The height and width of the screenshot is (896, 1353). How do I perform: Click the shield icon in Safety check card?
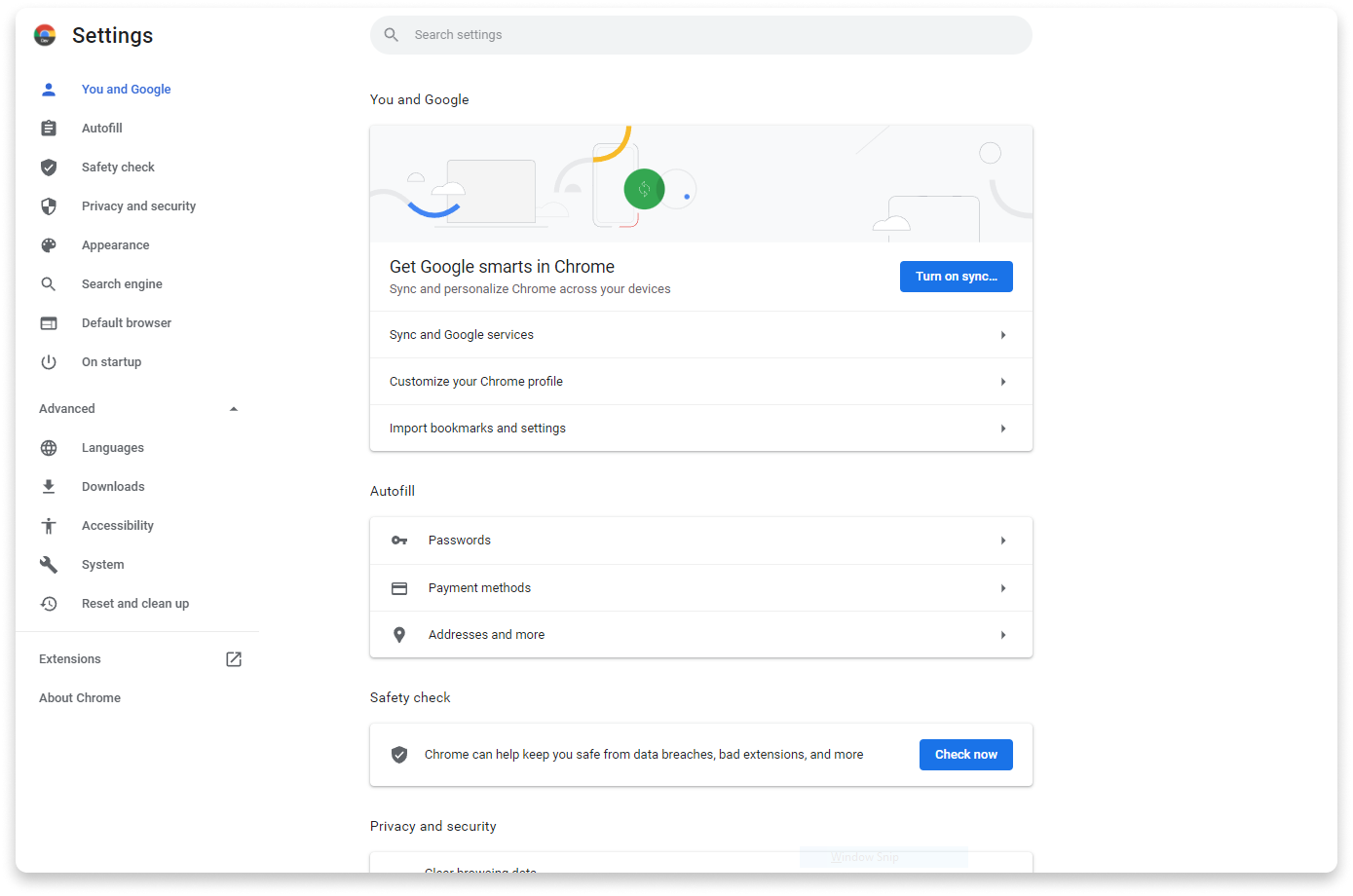pyautogui.click(x=399, y=755)
